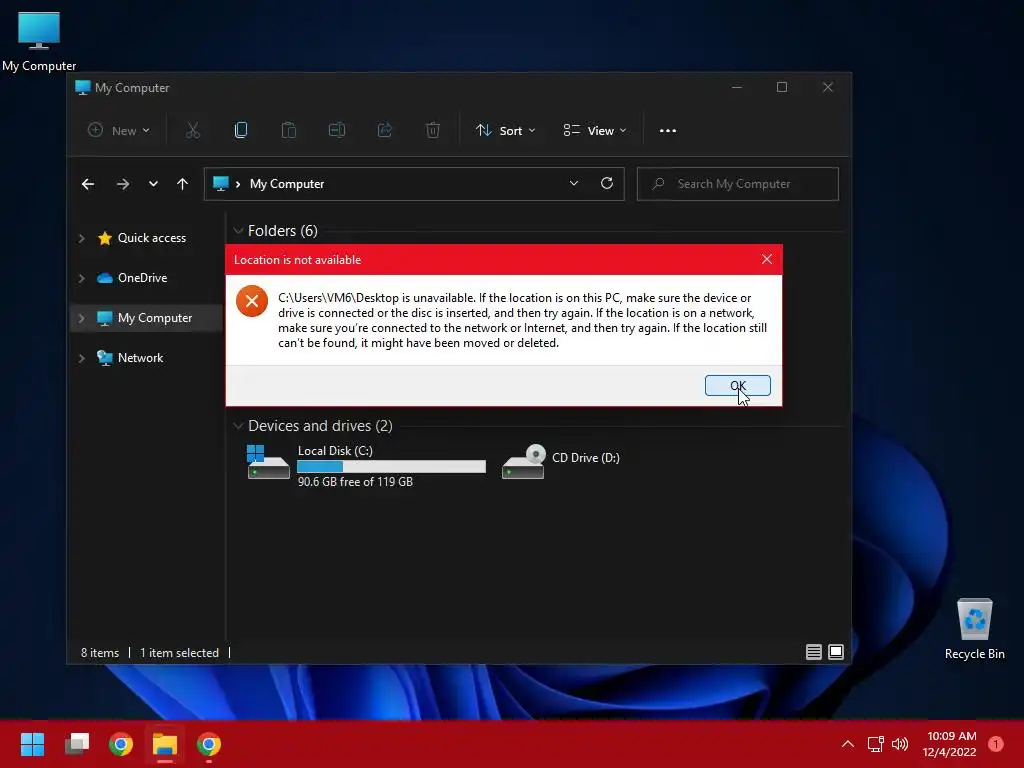Open Task View on the taskbar
1024x768 pixels.
click(77, 744)
